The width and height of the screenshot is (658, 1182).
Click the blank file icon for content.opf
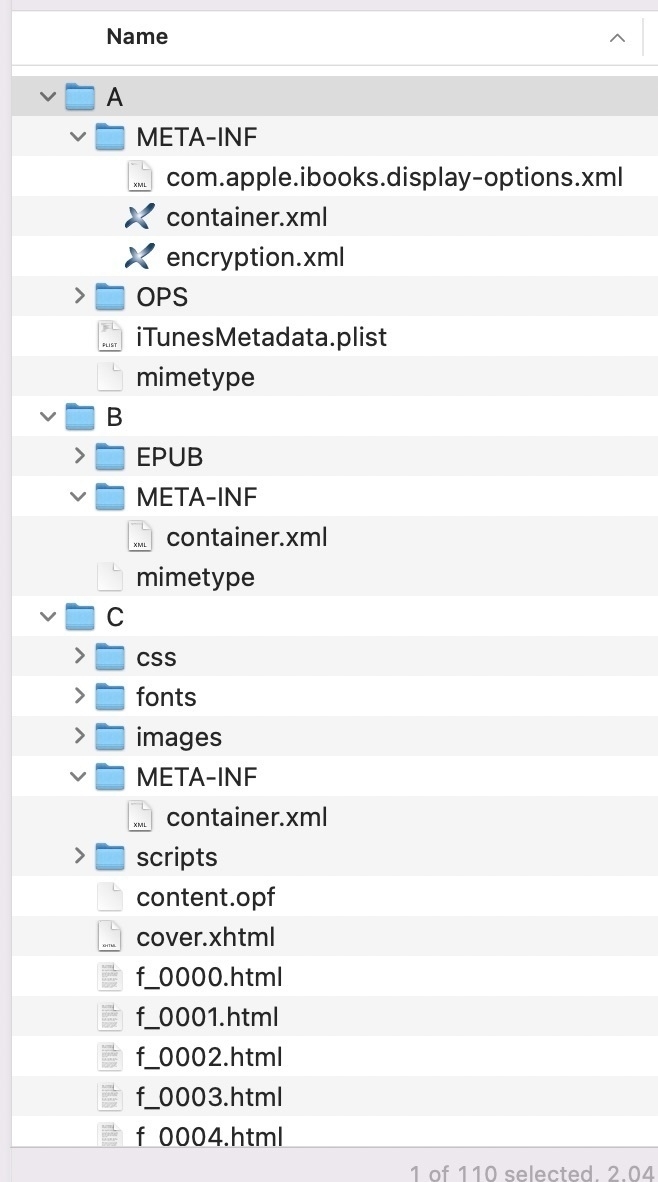110,896
